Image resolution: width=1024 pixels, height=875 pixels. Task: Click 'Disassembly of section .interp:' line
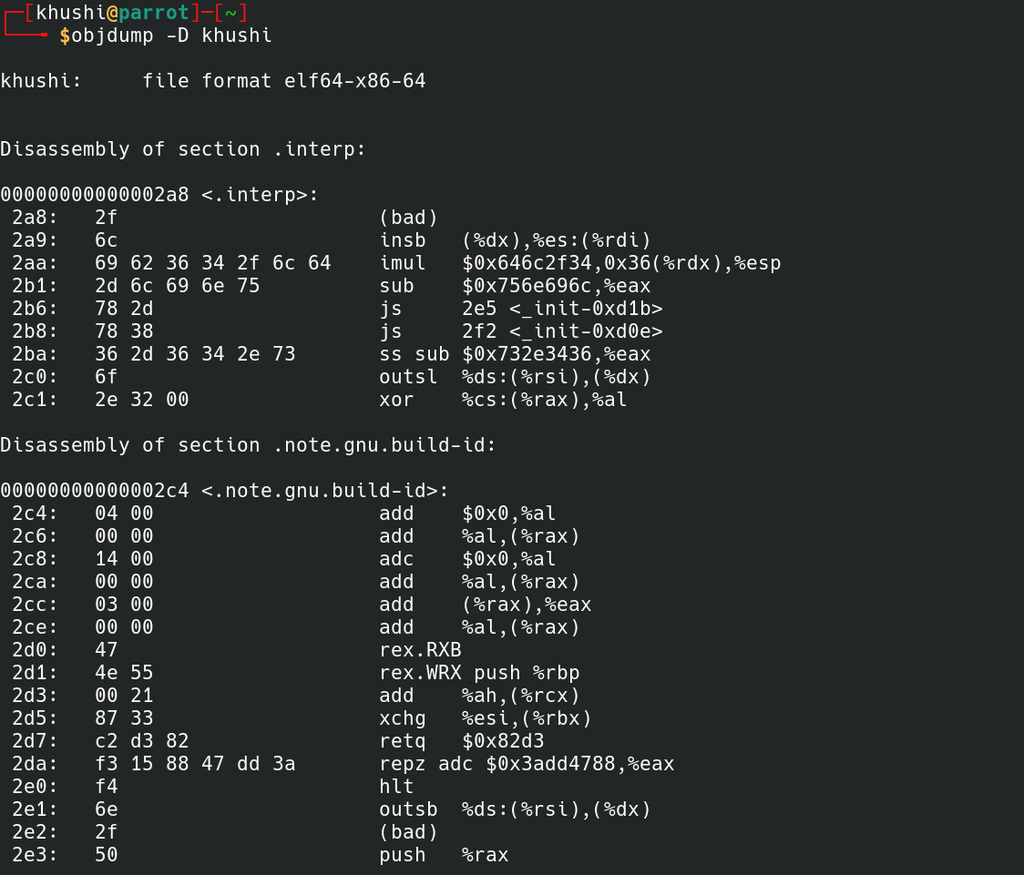coord(183,149)
